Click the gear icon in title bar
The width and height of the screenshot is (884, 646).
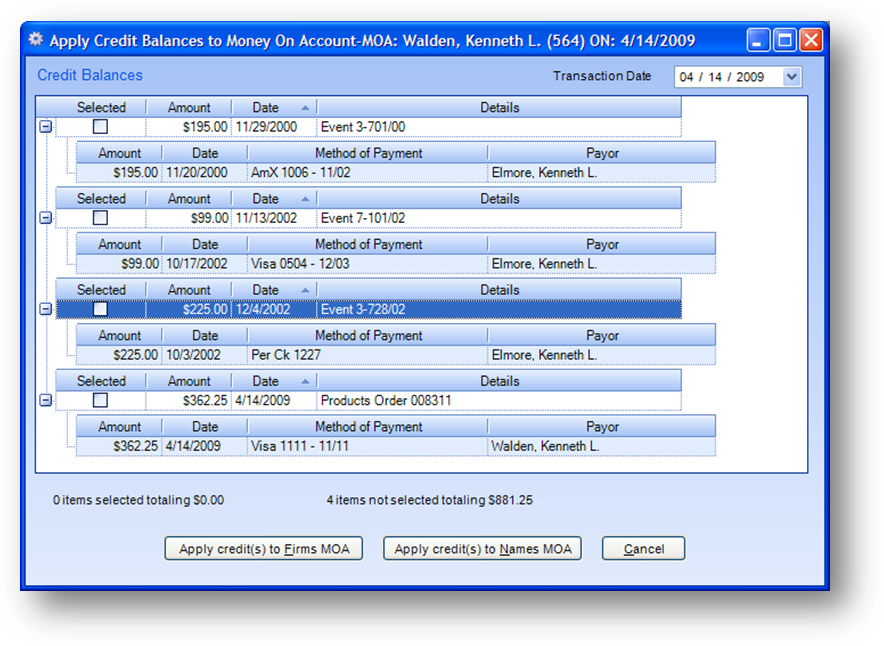pos(36,39)
